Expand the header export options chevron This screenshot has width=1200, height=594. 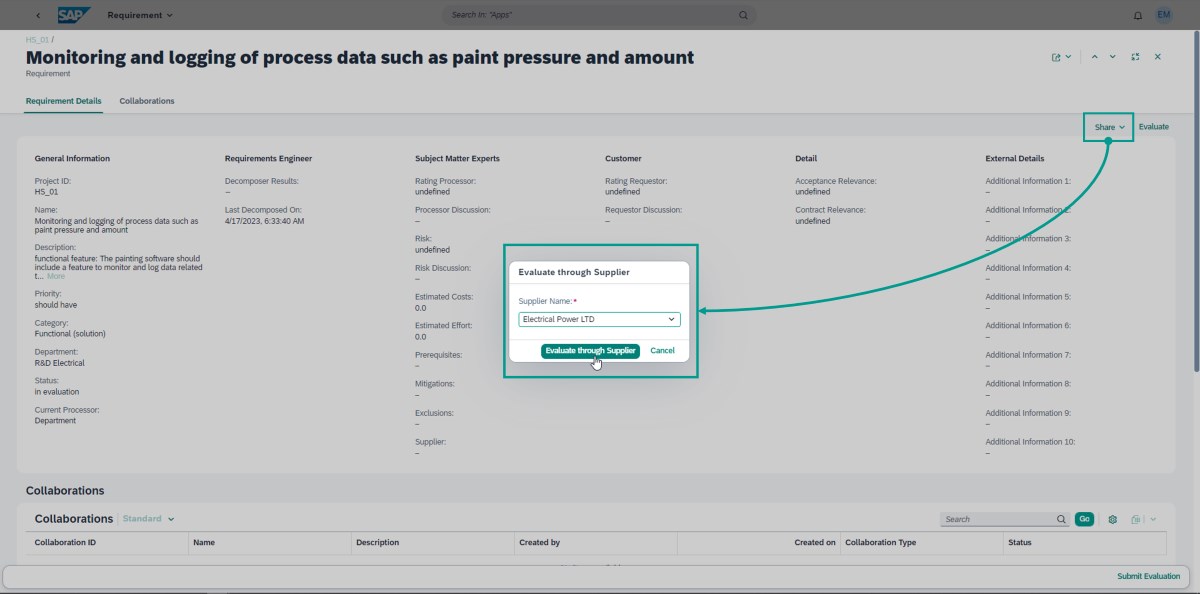tap(1068, 57)
